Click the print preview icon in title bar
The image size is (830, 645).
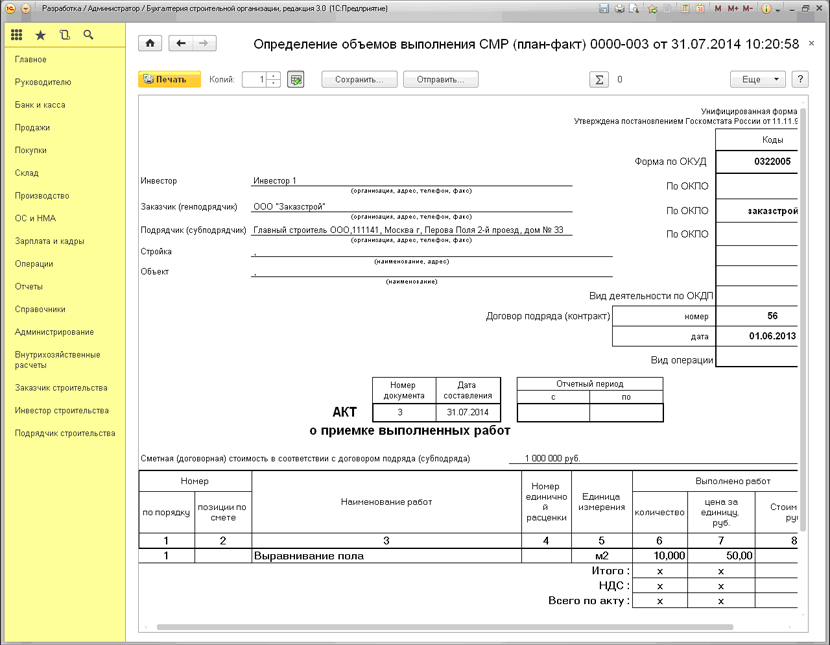click(634, 8)
